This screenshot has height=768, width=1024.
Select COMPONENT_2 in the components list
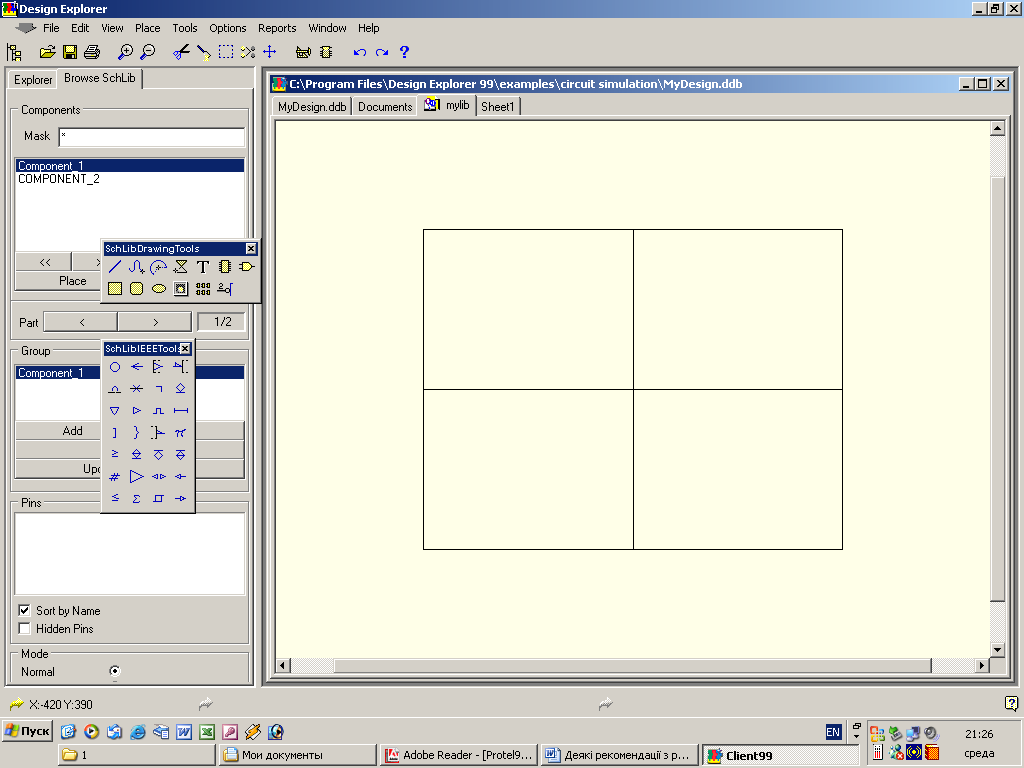pos(58,180)
